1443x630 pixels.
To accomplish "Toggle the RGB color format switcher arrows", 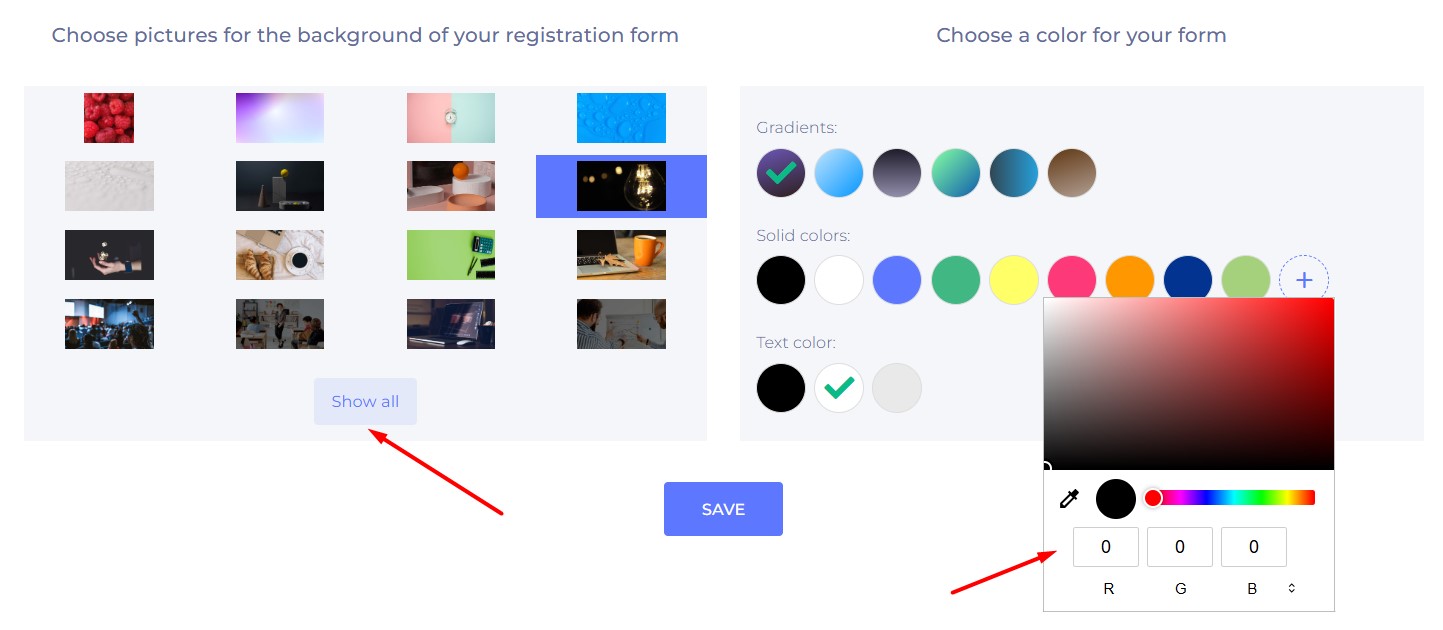I will click(x=1291, y=588).
